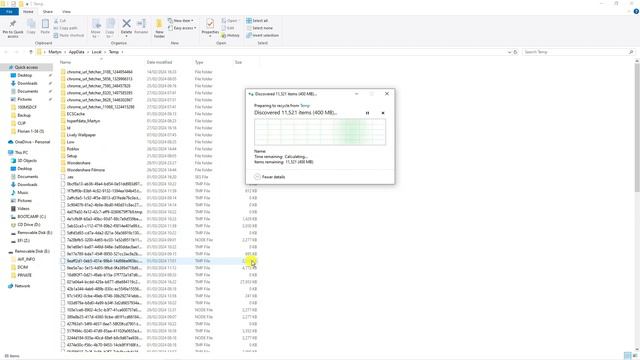
Task: Select the Lively Wallpaper folder
Action: pos(78,135)
